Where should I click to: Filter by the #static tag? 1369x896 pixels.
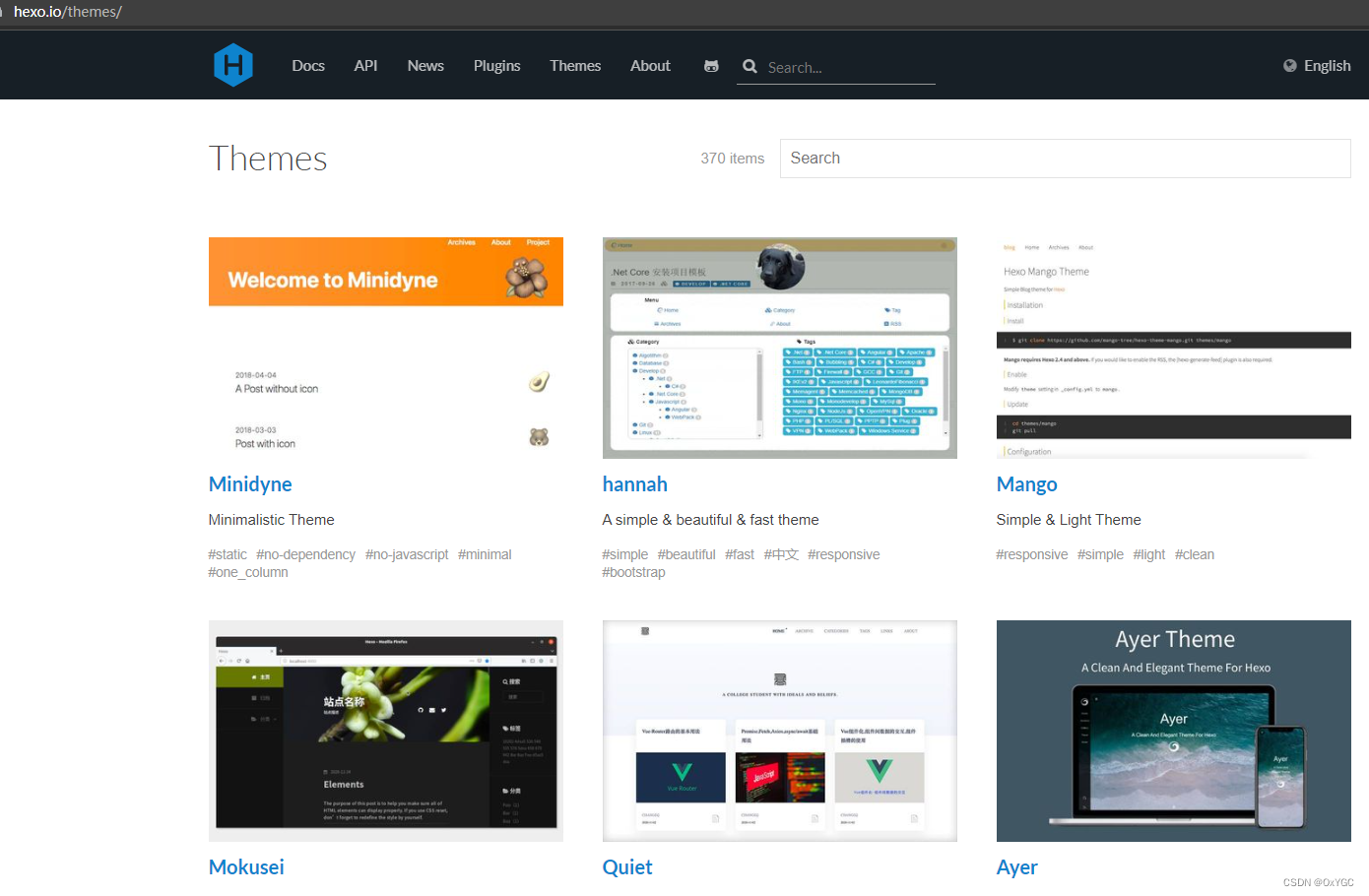pos(228,554)
